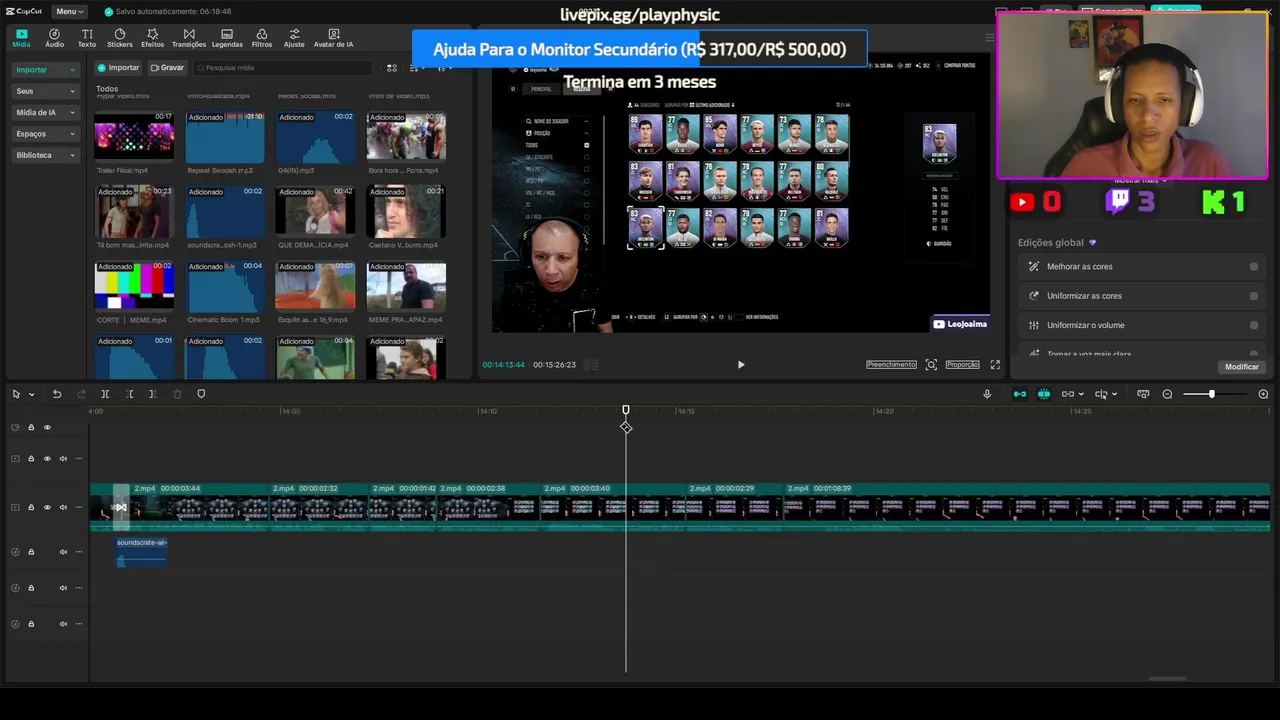Switch to the Texto tab

pyautogui.click(x=87, y=38)
